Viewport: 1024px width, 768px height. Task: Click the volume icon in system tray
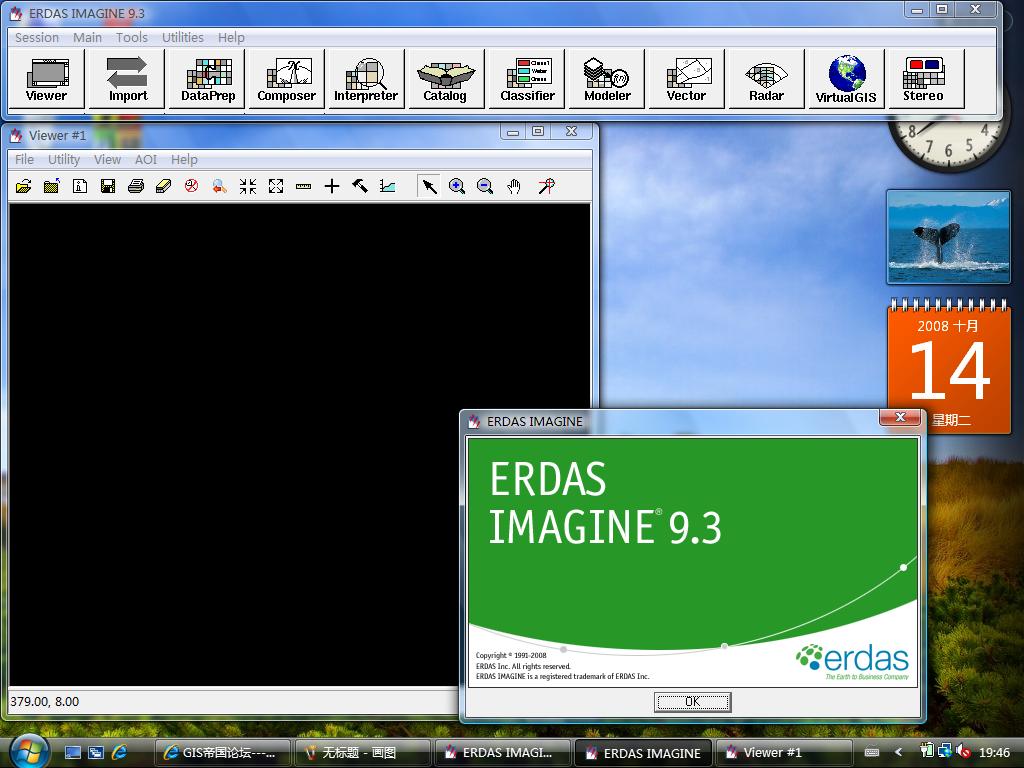click(x=963, y=752)
